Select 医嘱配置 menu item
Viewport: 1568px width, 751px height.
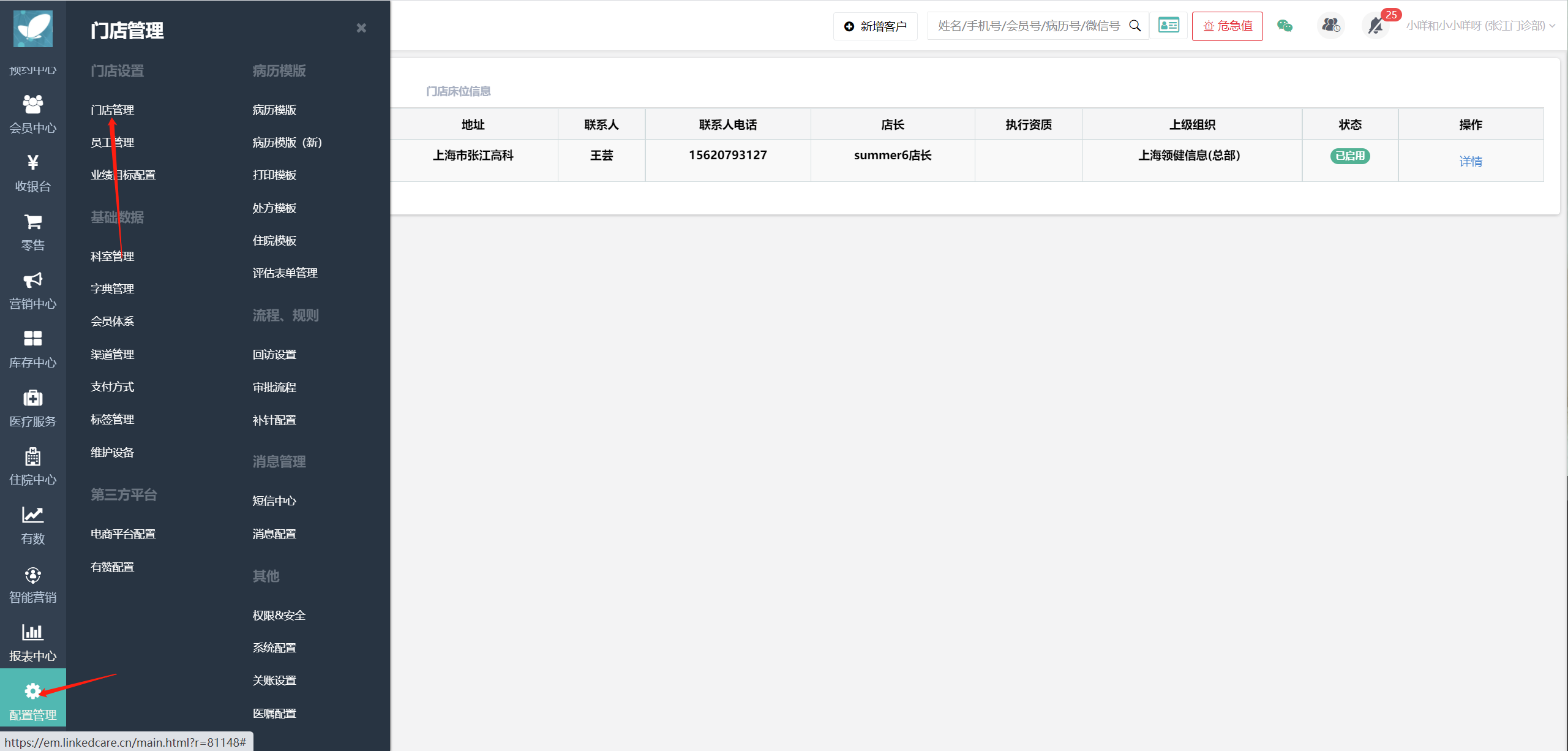click(x=274, y=713)
